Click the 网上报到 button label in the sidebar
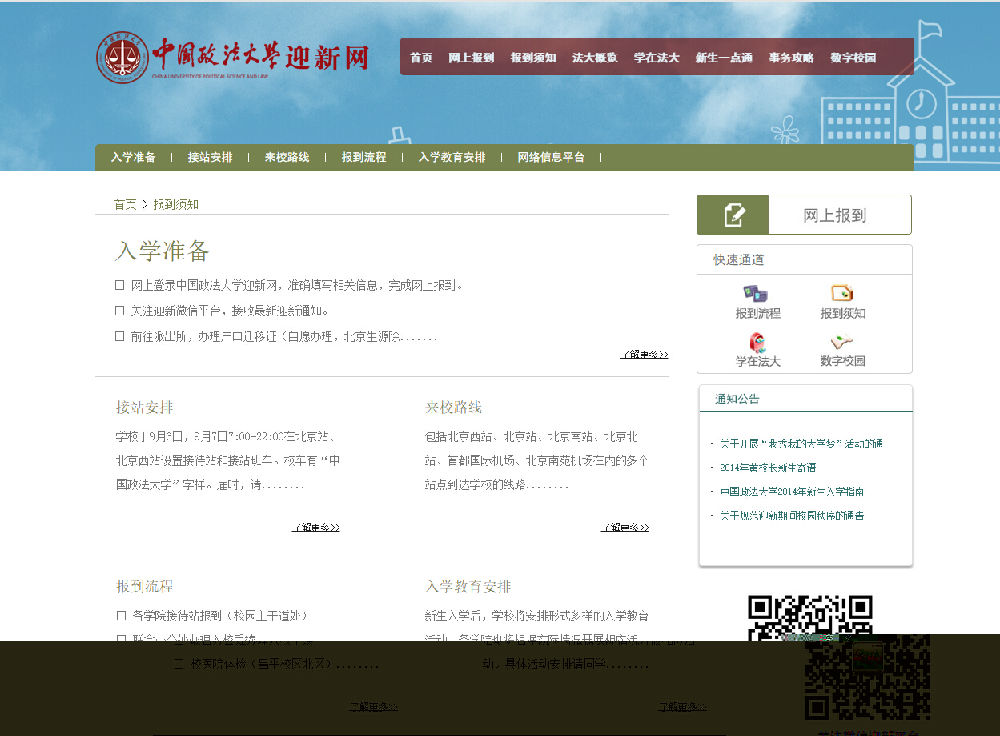This screenshot has width=1000, height=736. pyautogui.click(x=835, y=216)
